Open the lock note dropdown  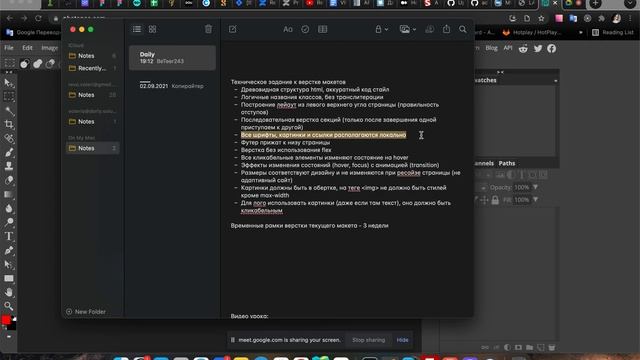click(381, 29)
